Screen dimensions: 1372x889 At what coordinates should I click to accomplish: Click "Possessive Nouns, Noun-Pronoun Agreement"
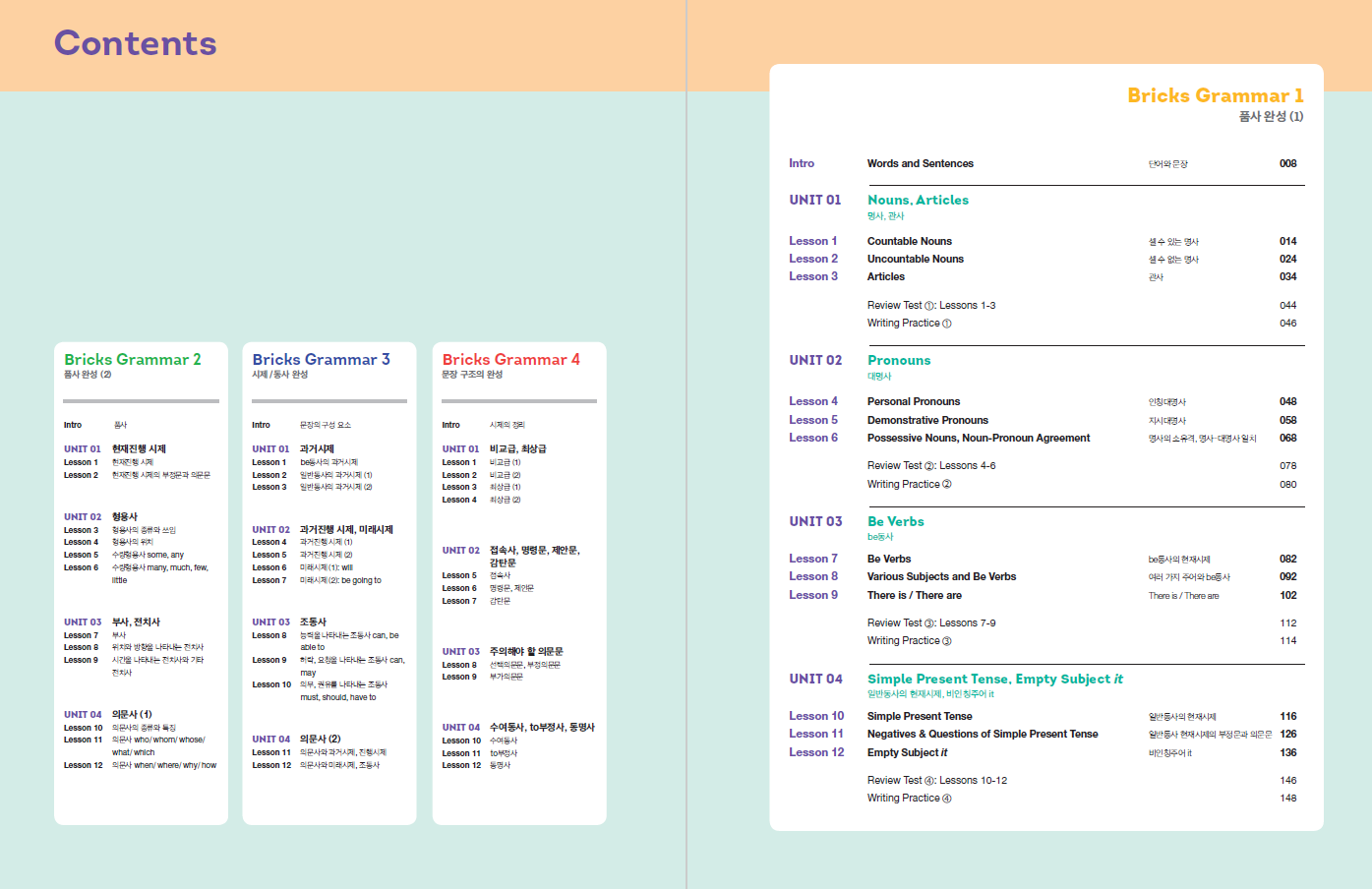[979, 438]
